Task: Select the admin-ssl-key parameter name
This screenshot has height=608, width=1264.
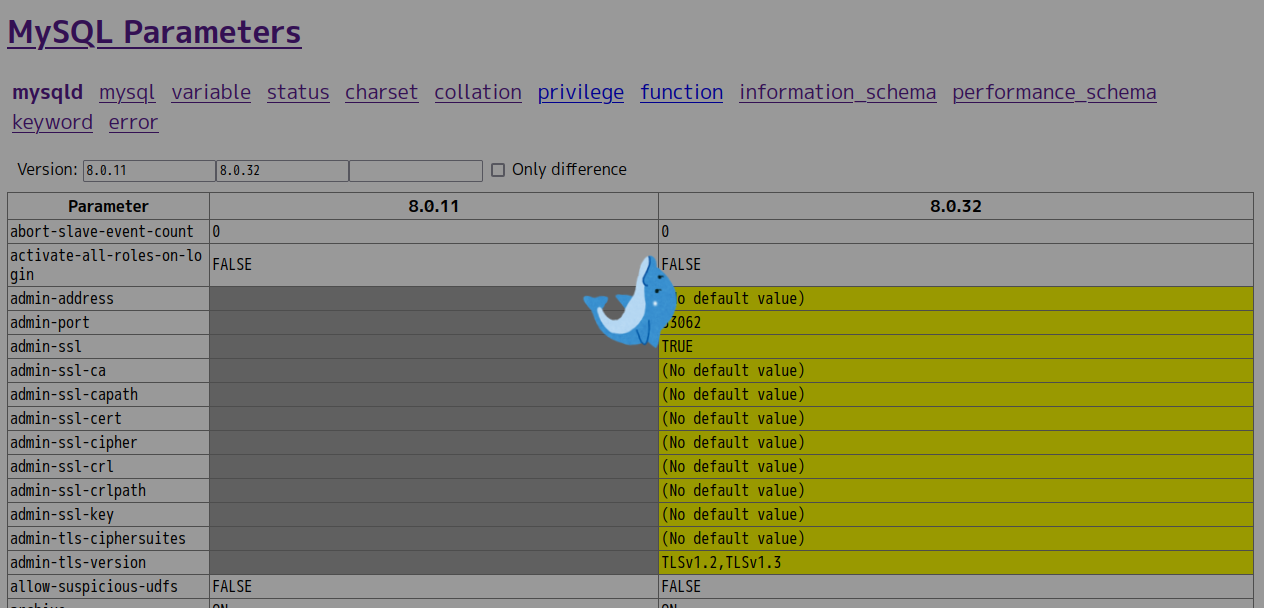Action: 62,514
